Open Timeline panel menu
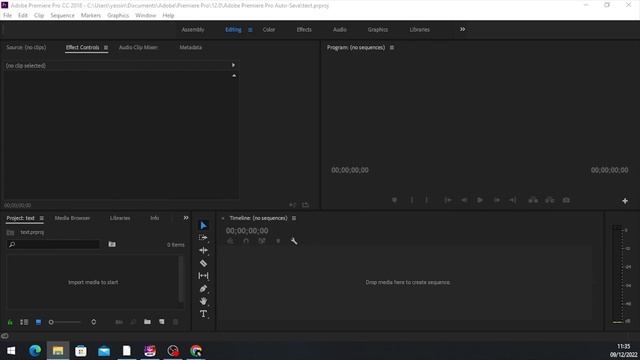This screenshot has width=640, height=360. click(294, 218)
